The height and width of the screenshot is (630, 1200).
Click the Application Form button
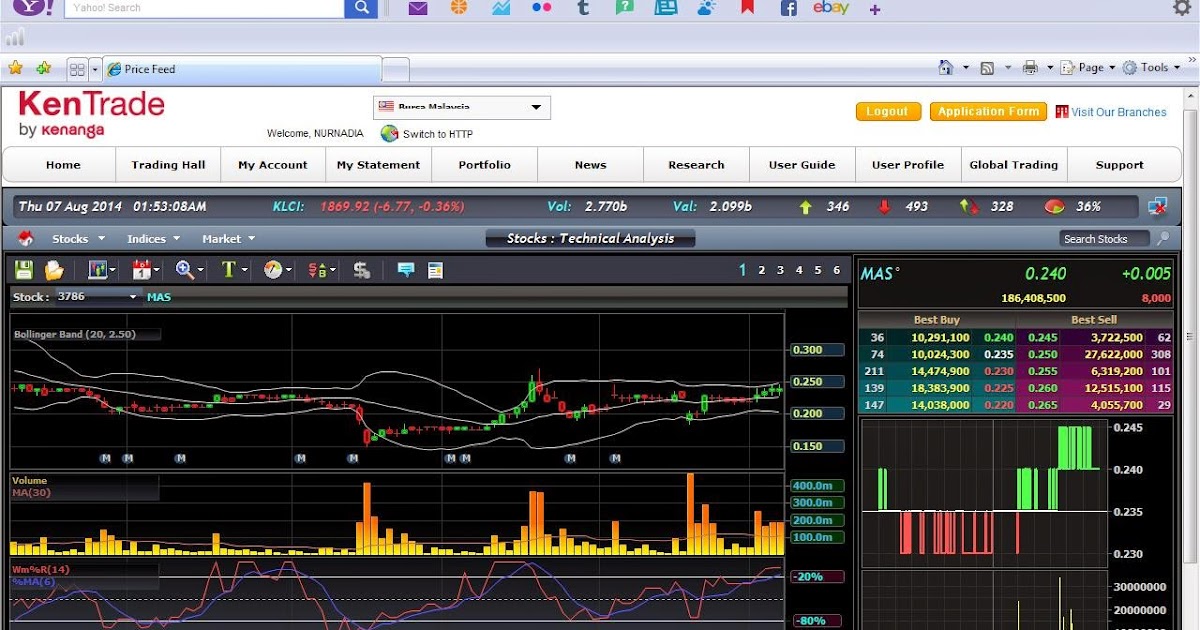click(988, 112)
